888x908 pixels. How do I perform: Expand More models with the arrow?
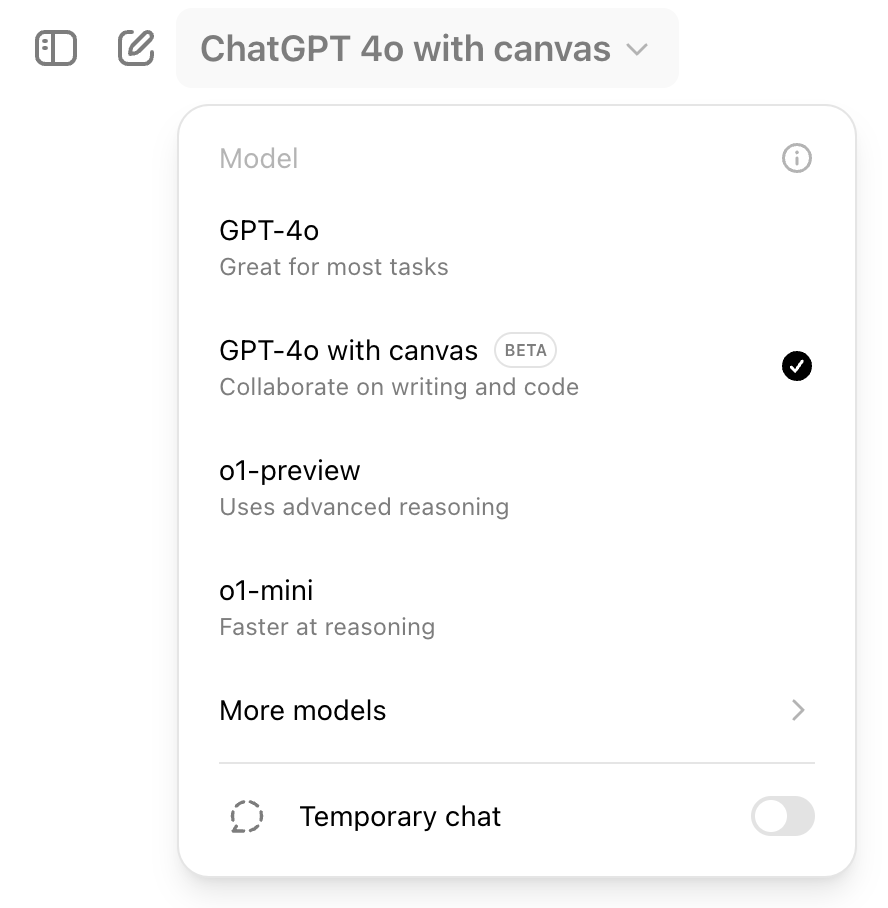pyautogui.click(x=798, y=710)
